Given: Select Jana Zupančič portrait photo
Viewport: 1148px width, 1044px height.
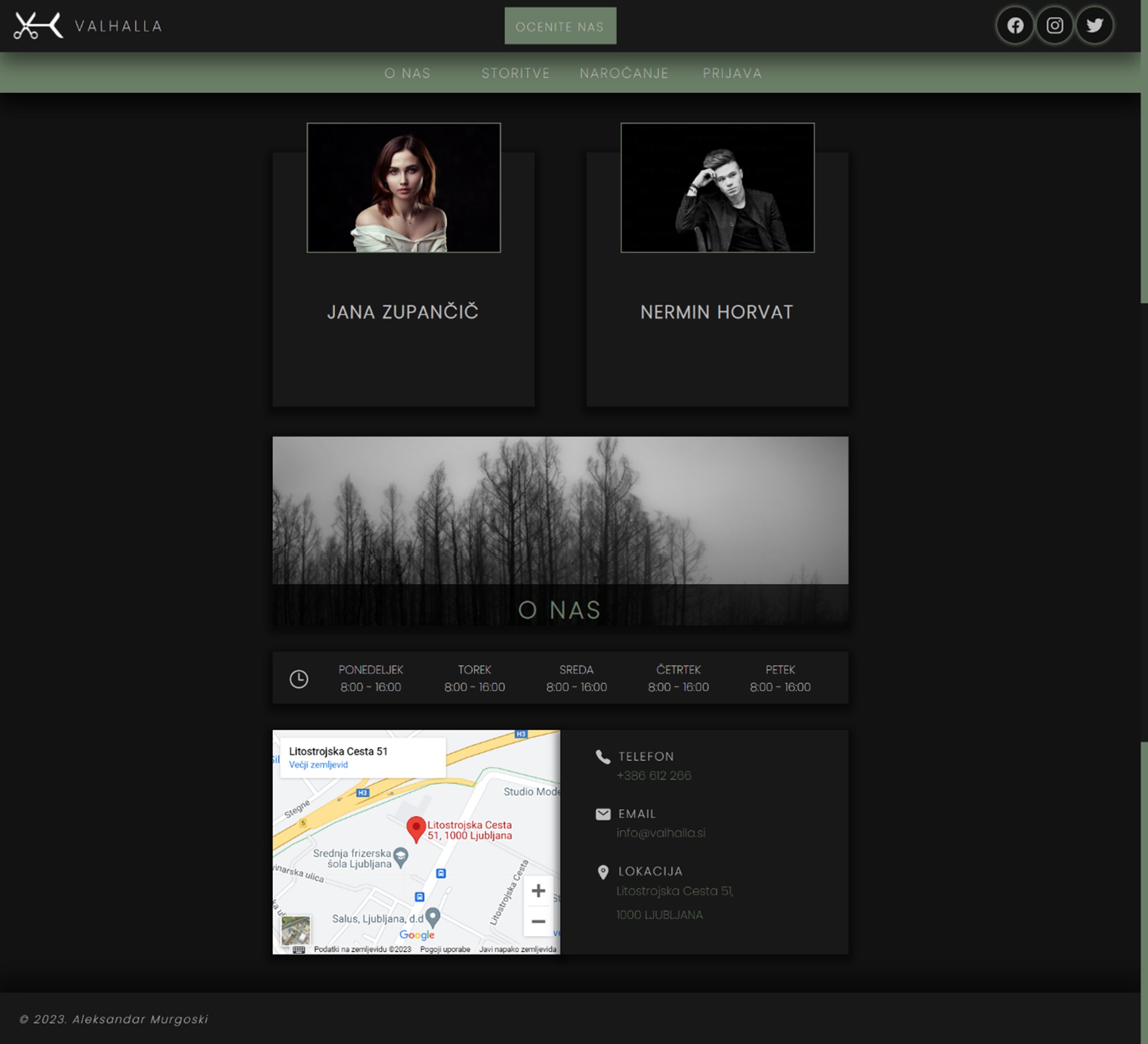Looking at the screenshot, I should pos(404,187).
